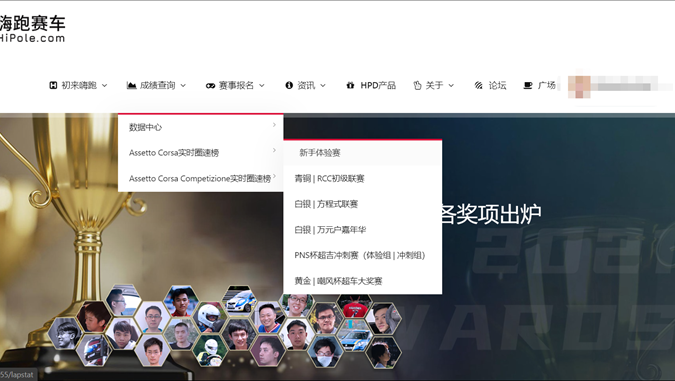Expand the 赛事报名 dropdown arrow

point(262,86)
